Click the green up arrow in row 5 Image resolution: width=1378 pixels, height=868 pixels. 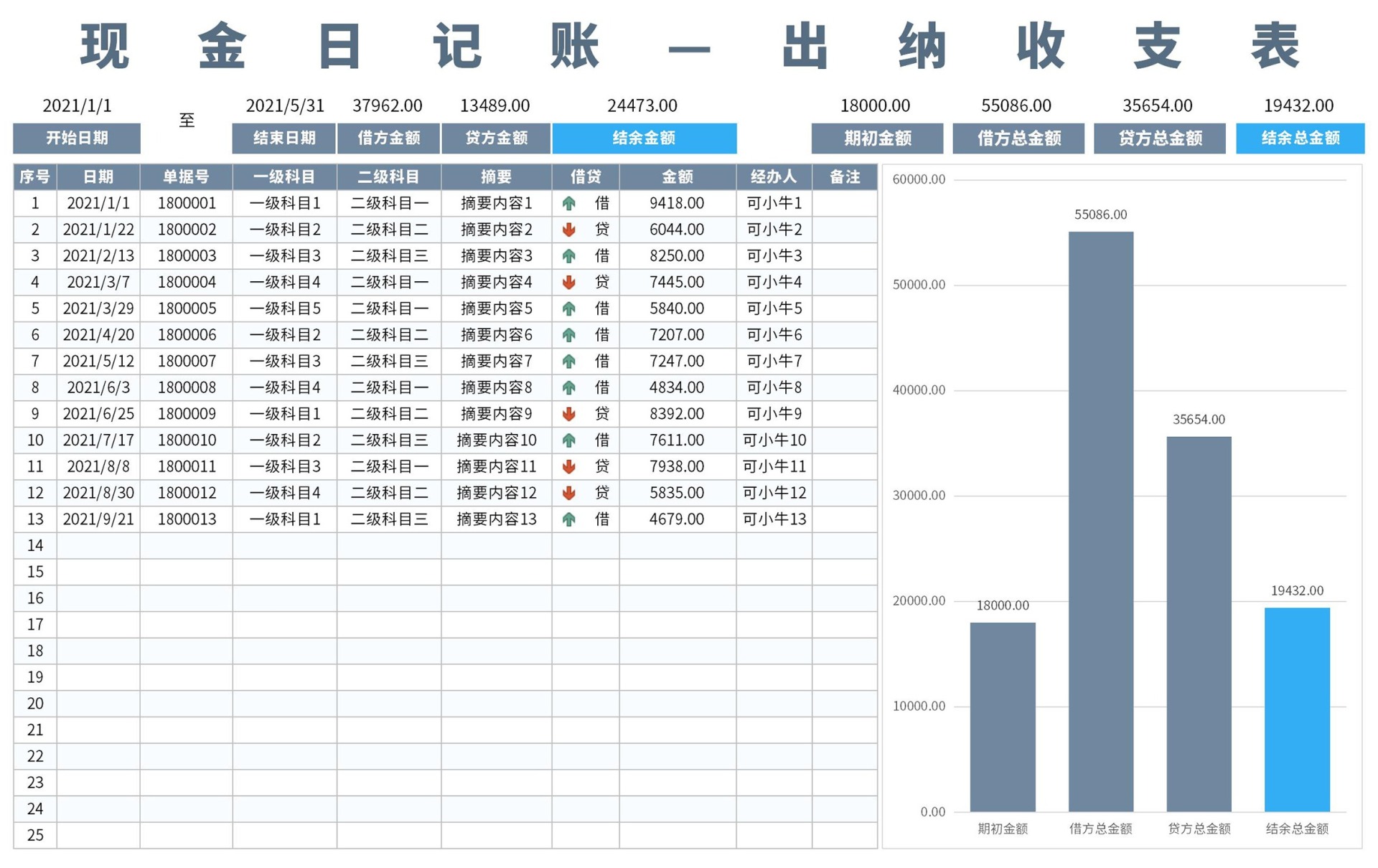(x=568, y=309)
